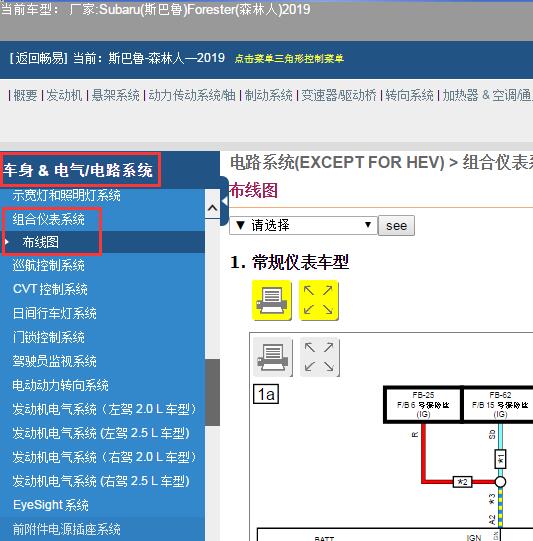Image resolution: width=533 pixels, height=541 pixels.
Task: Open the 概要 menu
Action: pyautogui.click(x=25, y=95)
